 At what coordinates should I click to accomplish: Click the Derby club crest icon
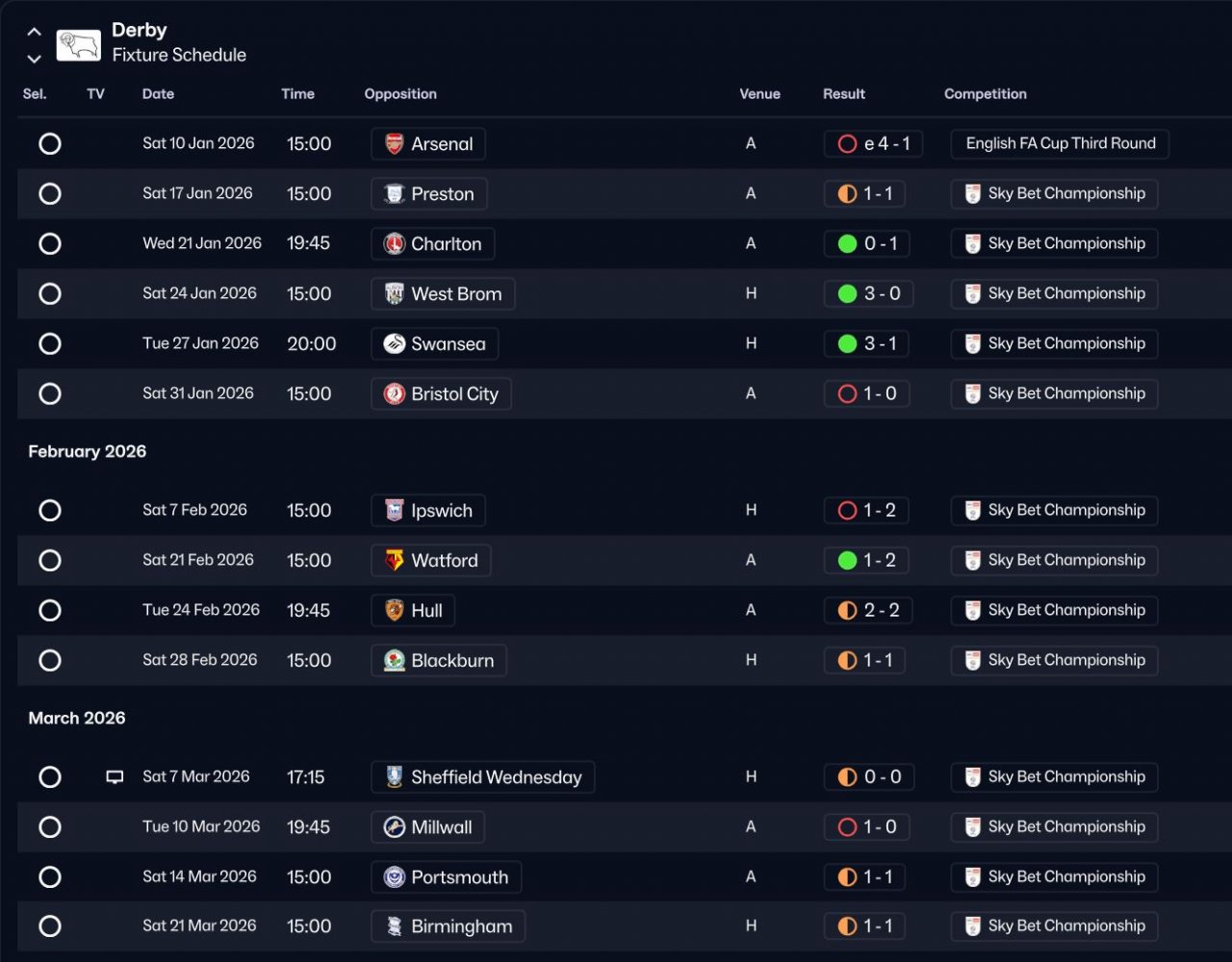click(x=78, y=44)
